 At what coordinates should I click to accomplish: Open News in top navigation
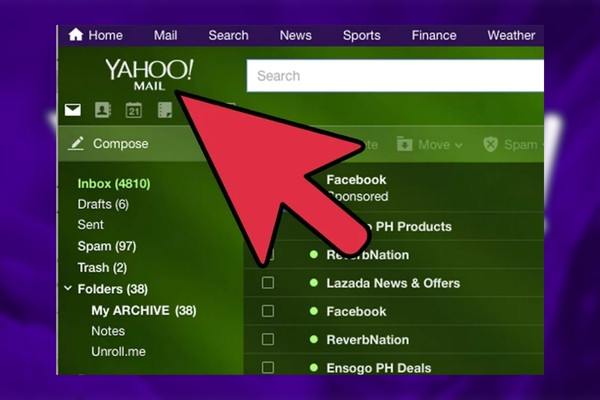pyautogui.click(x=295, y=35)
